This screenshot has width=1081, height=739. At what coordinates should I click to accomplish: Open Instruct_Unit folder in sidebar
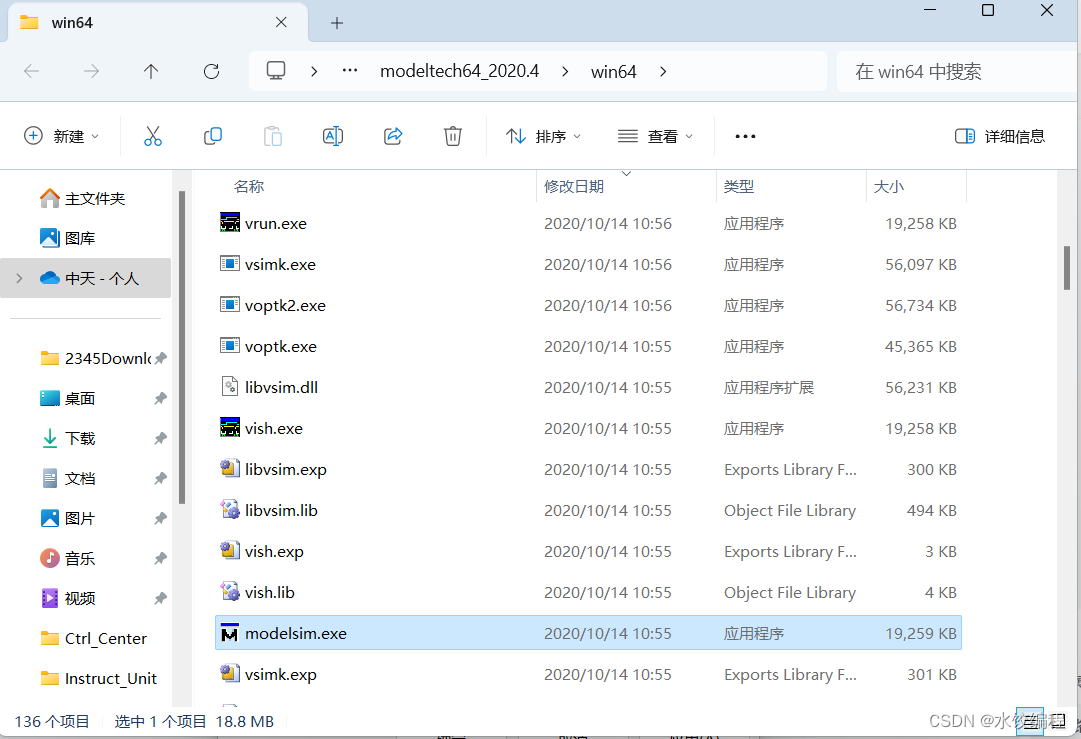[99, 678]
